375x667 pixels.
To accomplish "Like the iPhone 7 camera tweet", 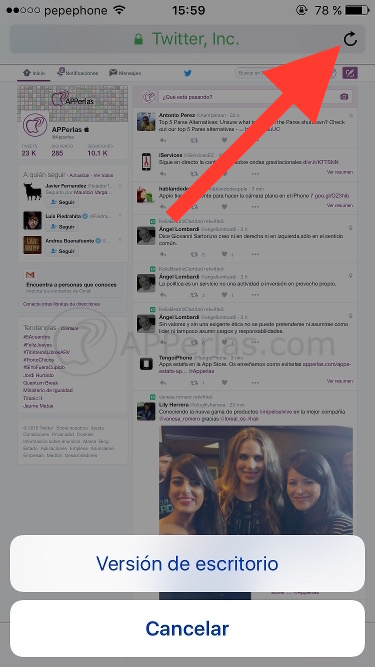I will 224,207.
